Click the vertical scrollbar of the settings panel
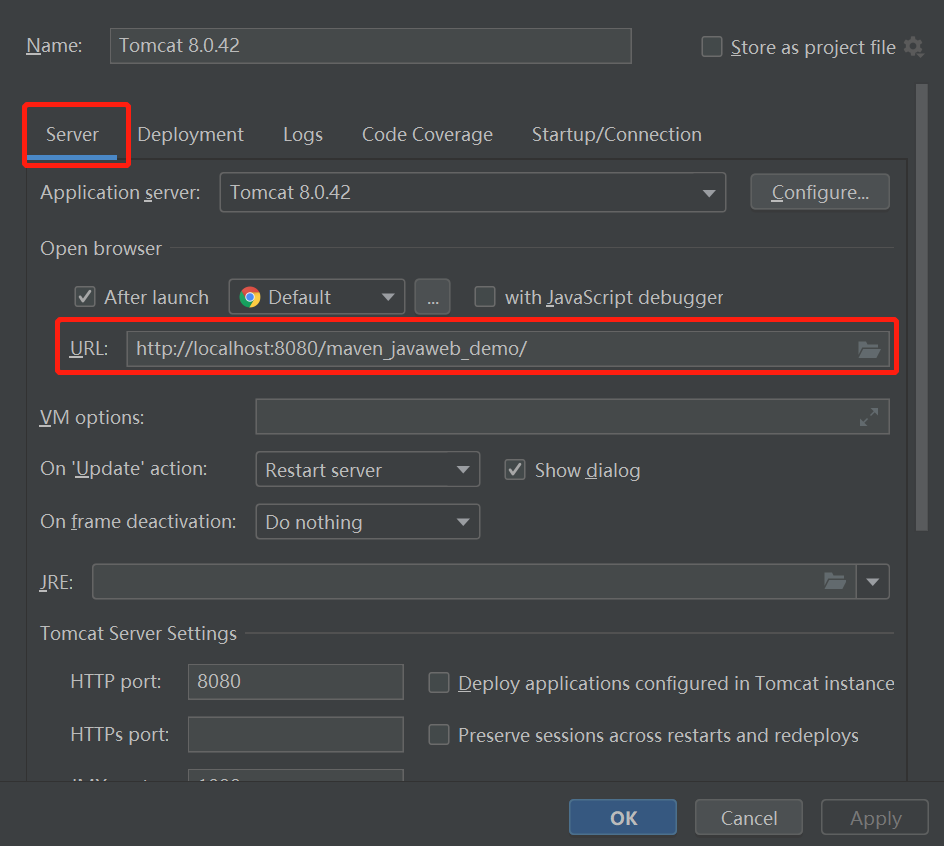Screen dimensions: 944x846 pyautogui.click(x=922, y=307)
